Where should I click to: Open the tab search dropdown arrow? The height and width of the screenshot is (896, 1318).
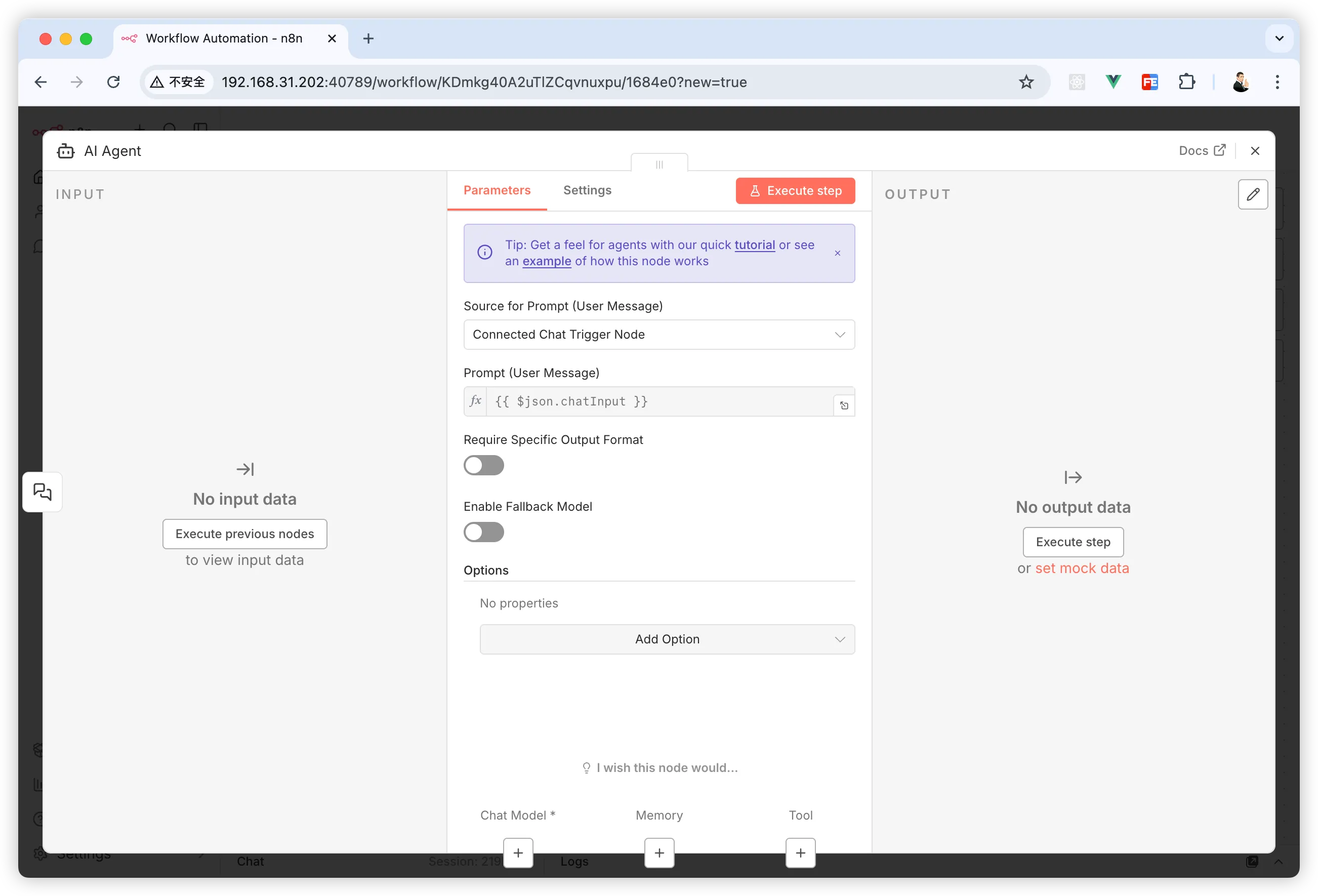pos(1279,38)
